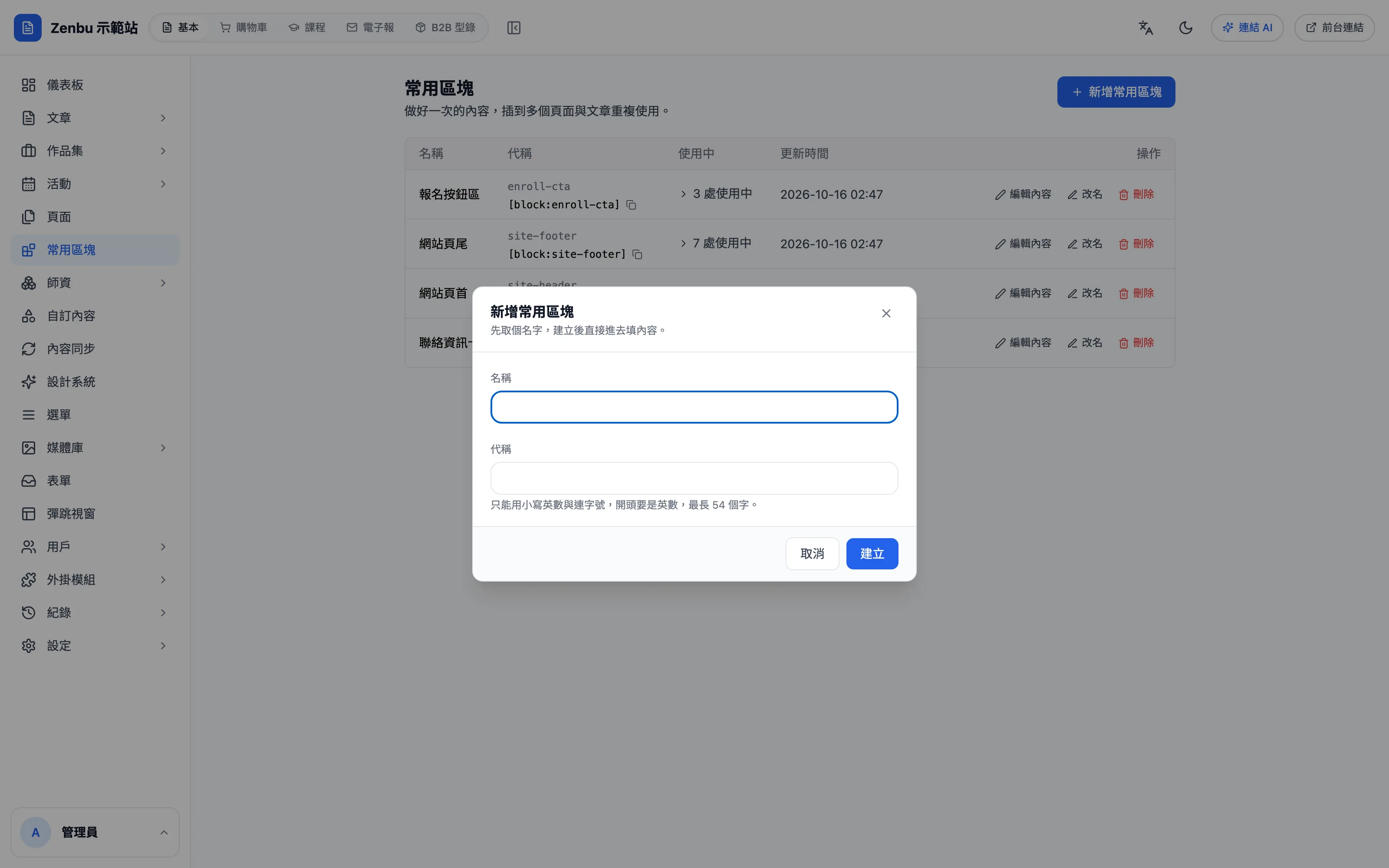Click the 取消 button in dialog

812,554
